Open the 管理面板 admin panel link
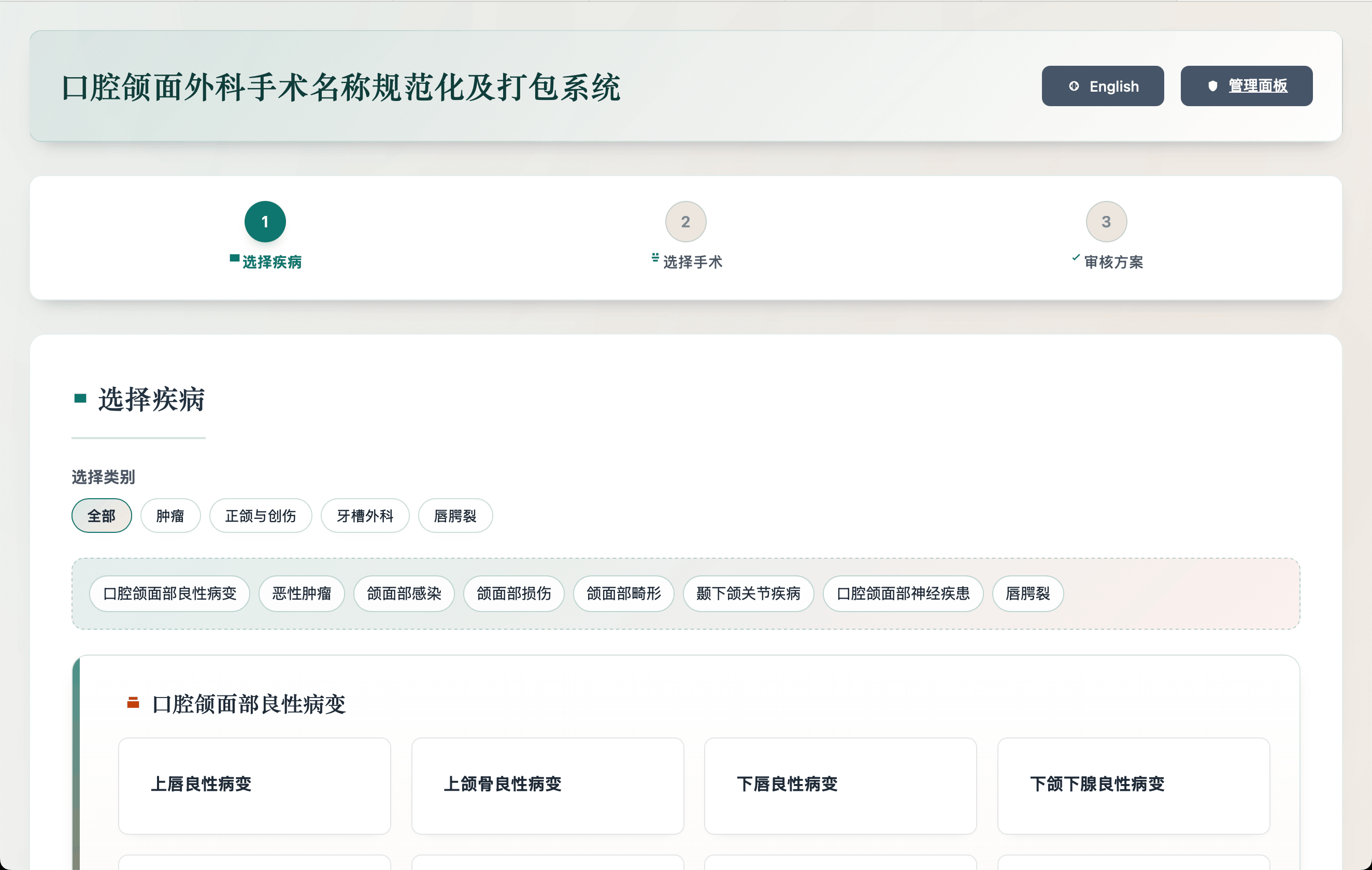Image resolution: width=1372 pixels, height=870 pixels. point(1246,86)
